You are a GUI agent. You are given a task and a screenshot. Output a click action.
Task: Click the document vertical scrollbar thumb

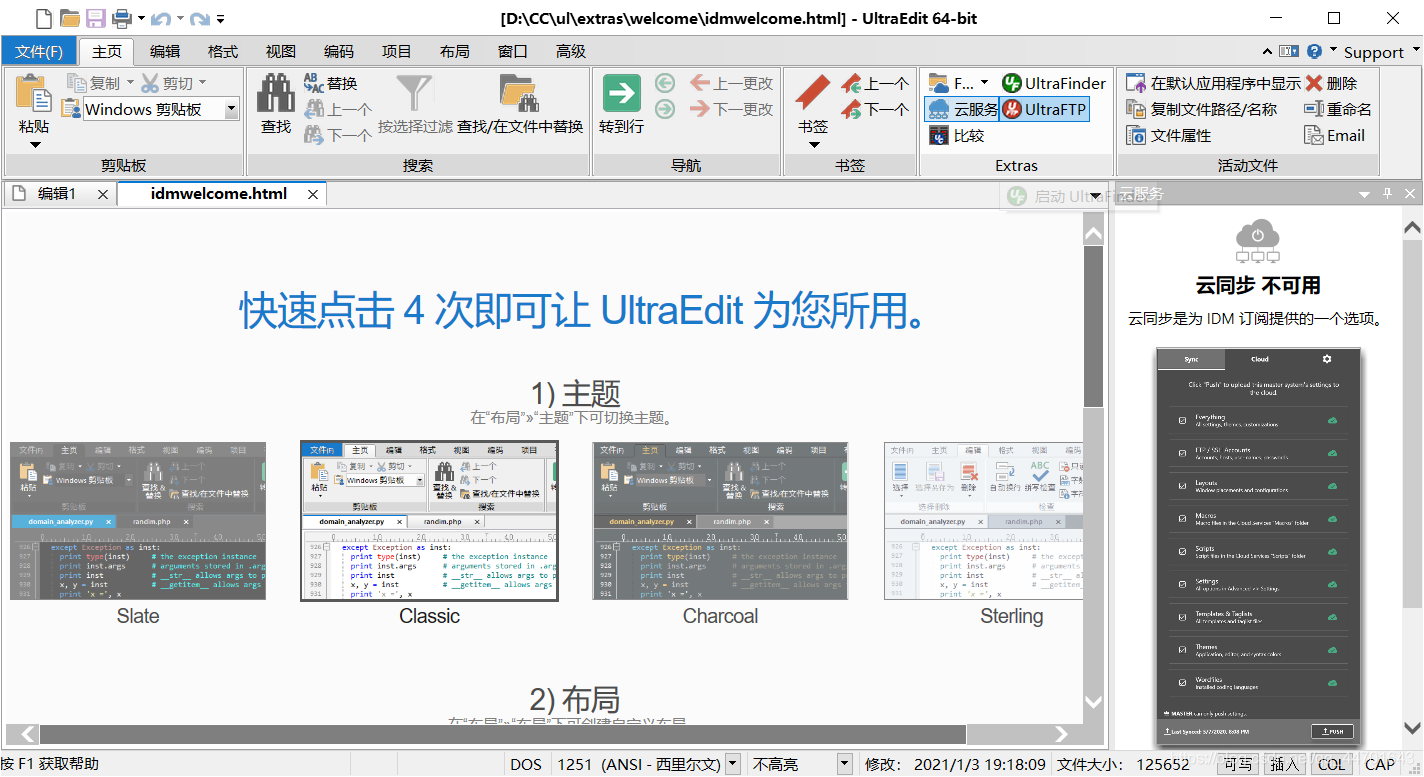1093,327
